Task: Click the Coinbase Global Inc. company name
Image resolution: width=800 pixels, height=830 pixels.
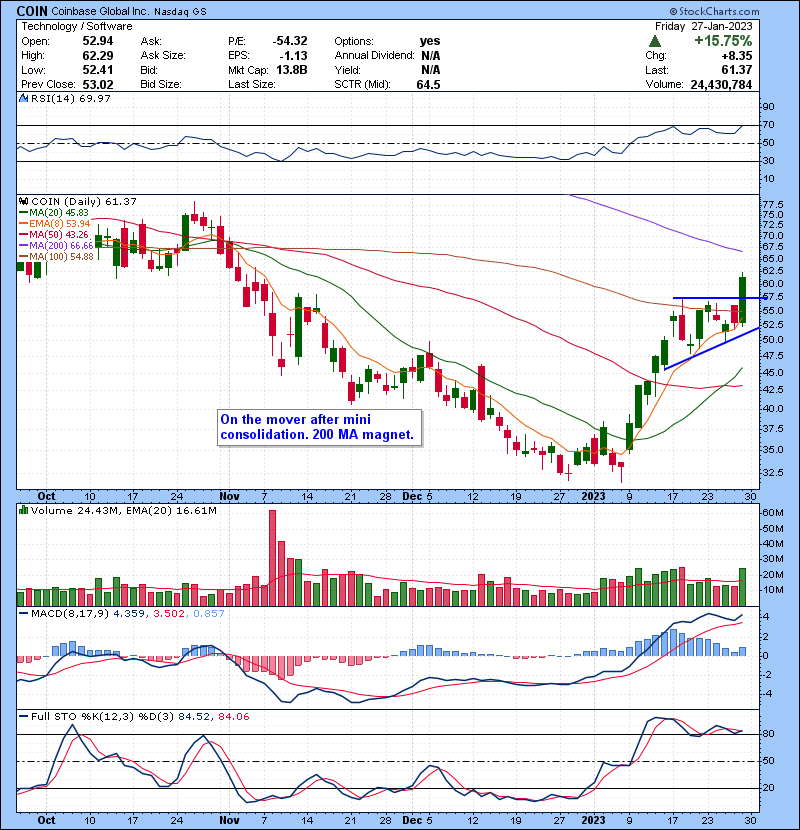Action: tap(101, 11)
